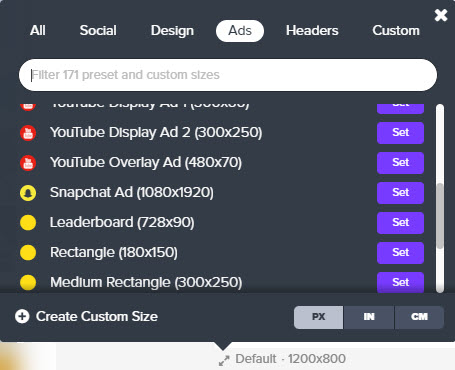The width and height of the screenshot is (455, 370).
Task: Switch units to IN
Action: coord(369,317)
